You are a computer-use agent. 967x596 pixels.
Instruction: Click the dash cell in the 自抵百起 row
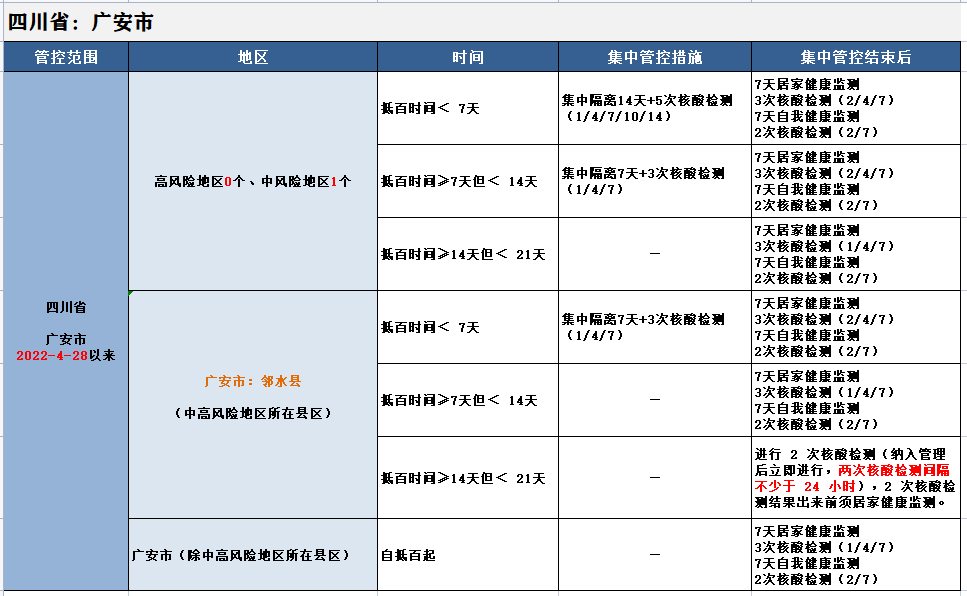pyautogui.click(x=655, y=555)
